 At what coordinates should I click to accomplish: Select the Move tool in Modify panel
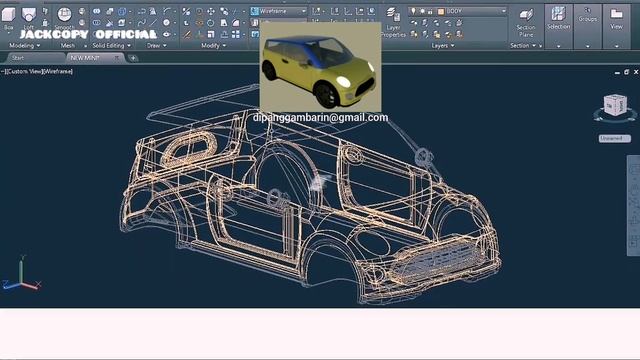coord(211,11)
